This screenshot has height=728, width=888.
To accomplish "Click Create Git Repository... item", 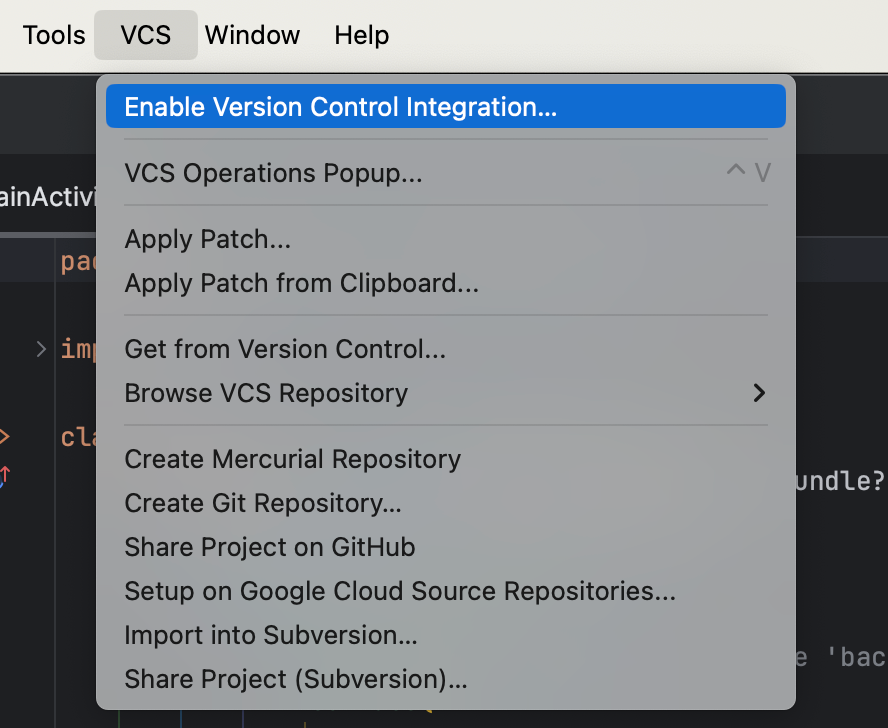I will click(x=263, y=503).
